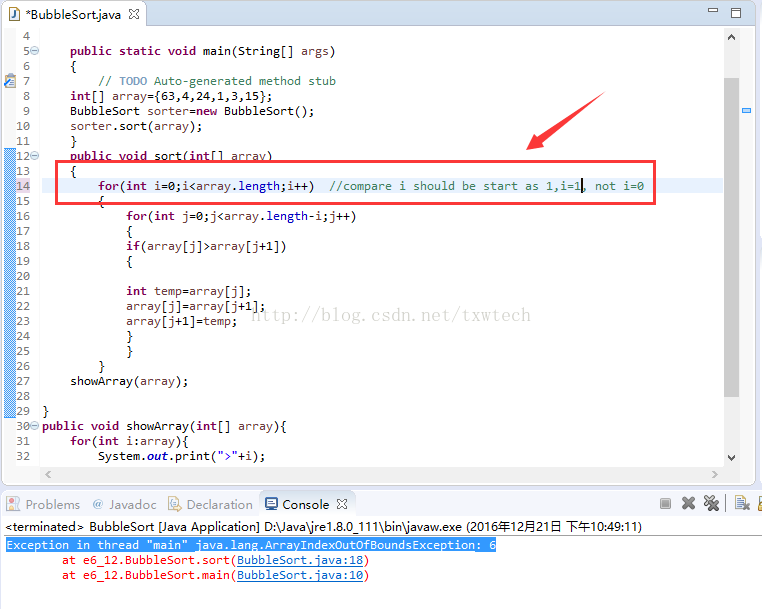762x609 pixels.
Task: Select the Console view tab
Action: tap(297, 505)
